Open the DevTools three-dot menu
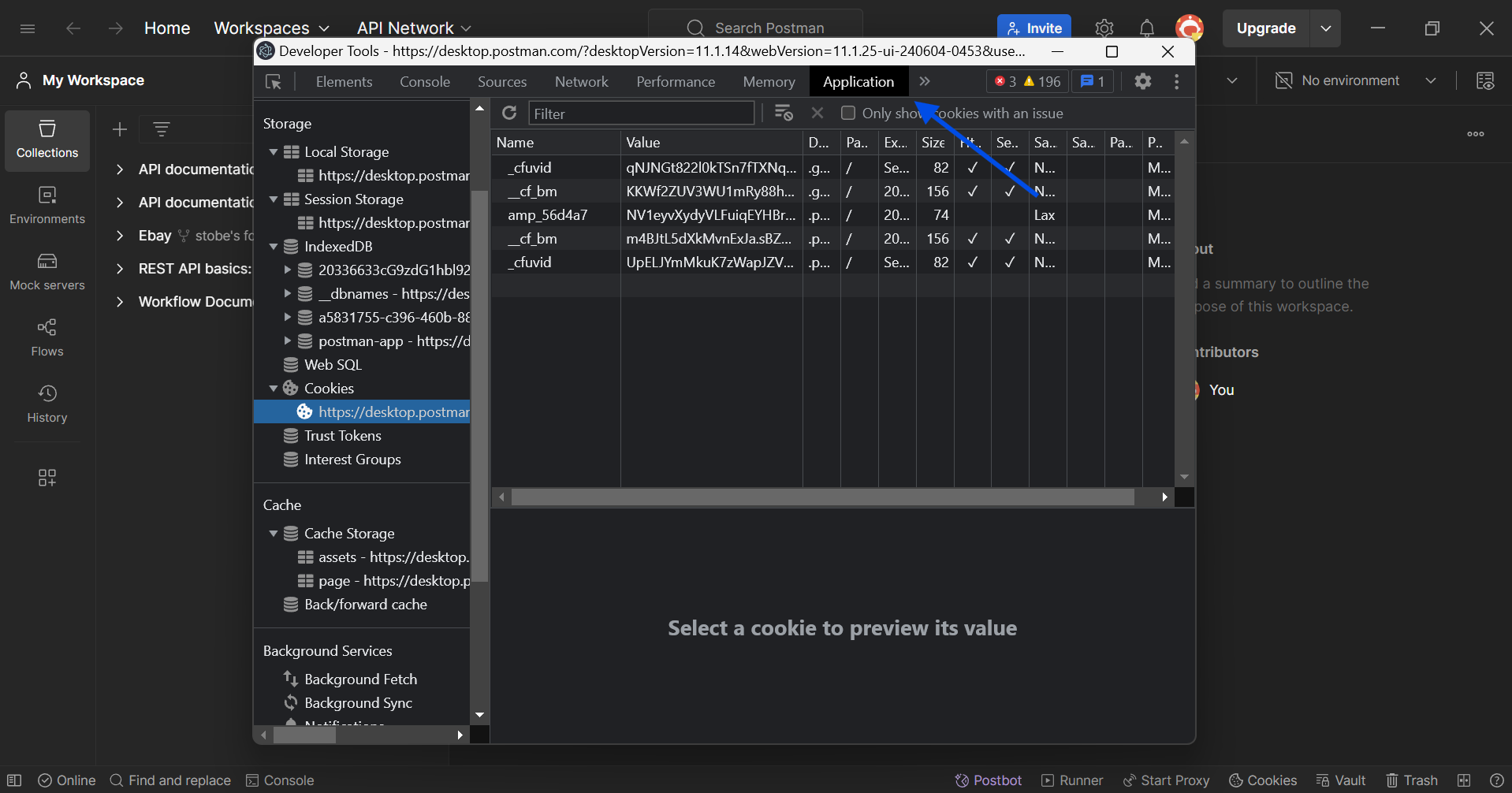This screenshot has width=1512, height=793. tap(1177, 81)
